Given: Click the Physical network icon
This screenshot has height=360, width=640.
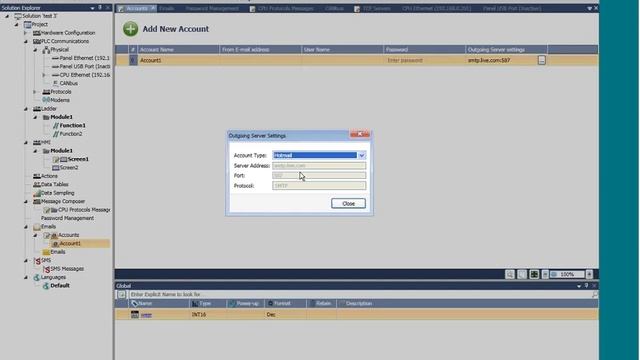Looking at the screenshot, I should tap(46, 50).
